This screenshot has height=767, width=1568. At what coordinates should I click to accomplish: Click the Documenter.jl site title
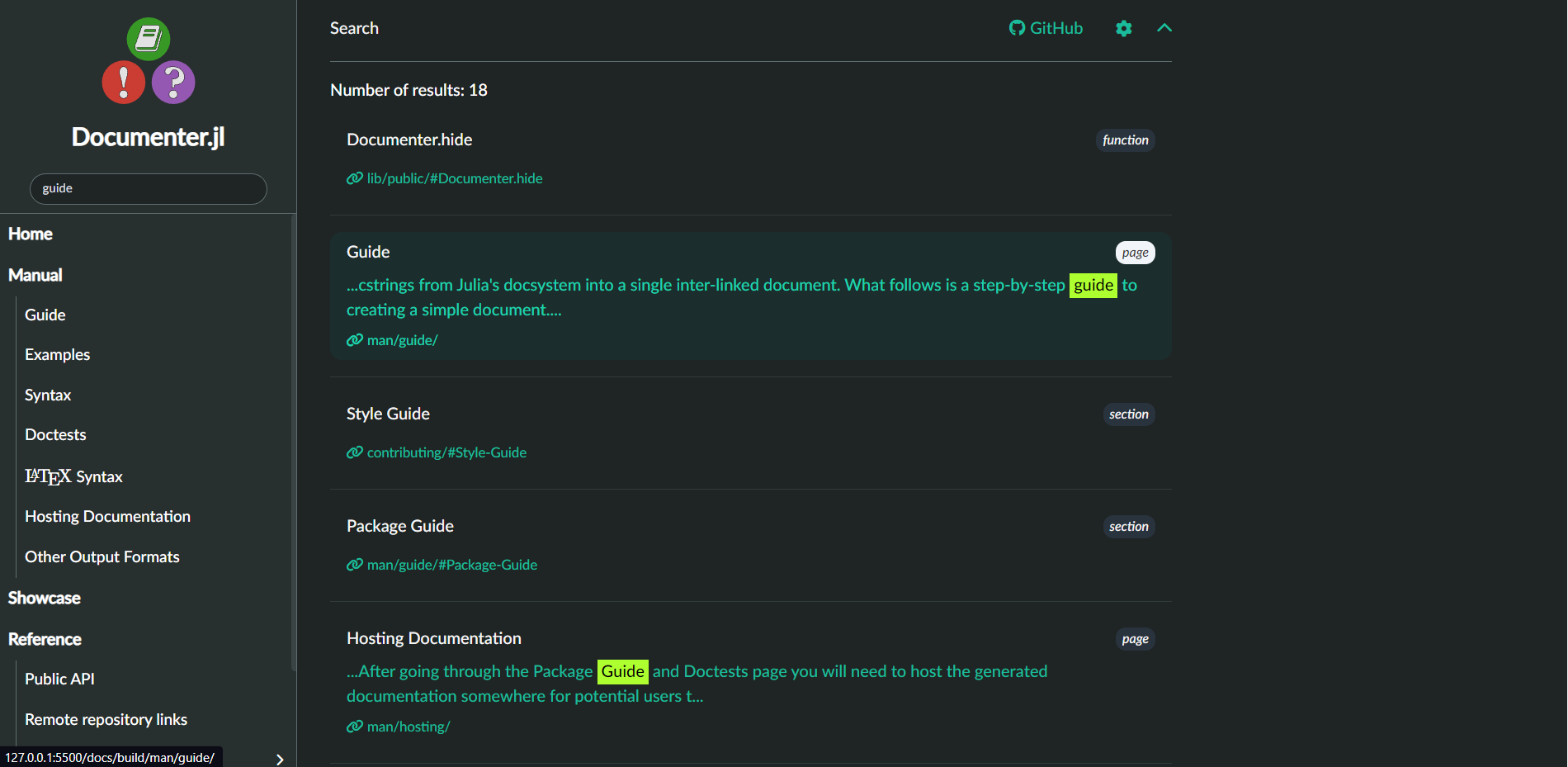(x=149, y=137)
